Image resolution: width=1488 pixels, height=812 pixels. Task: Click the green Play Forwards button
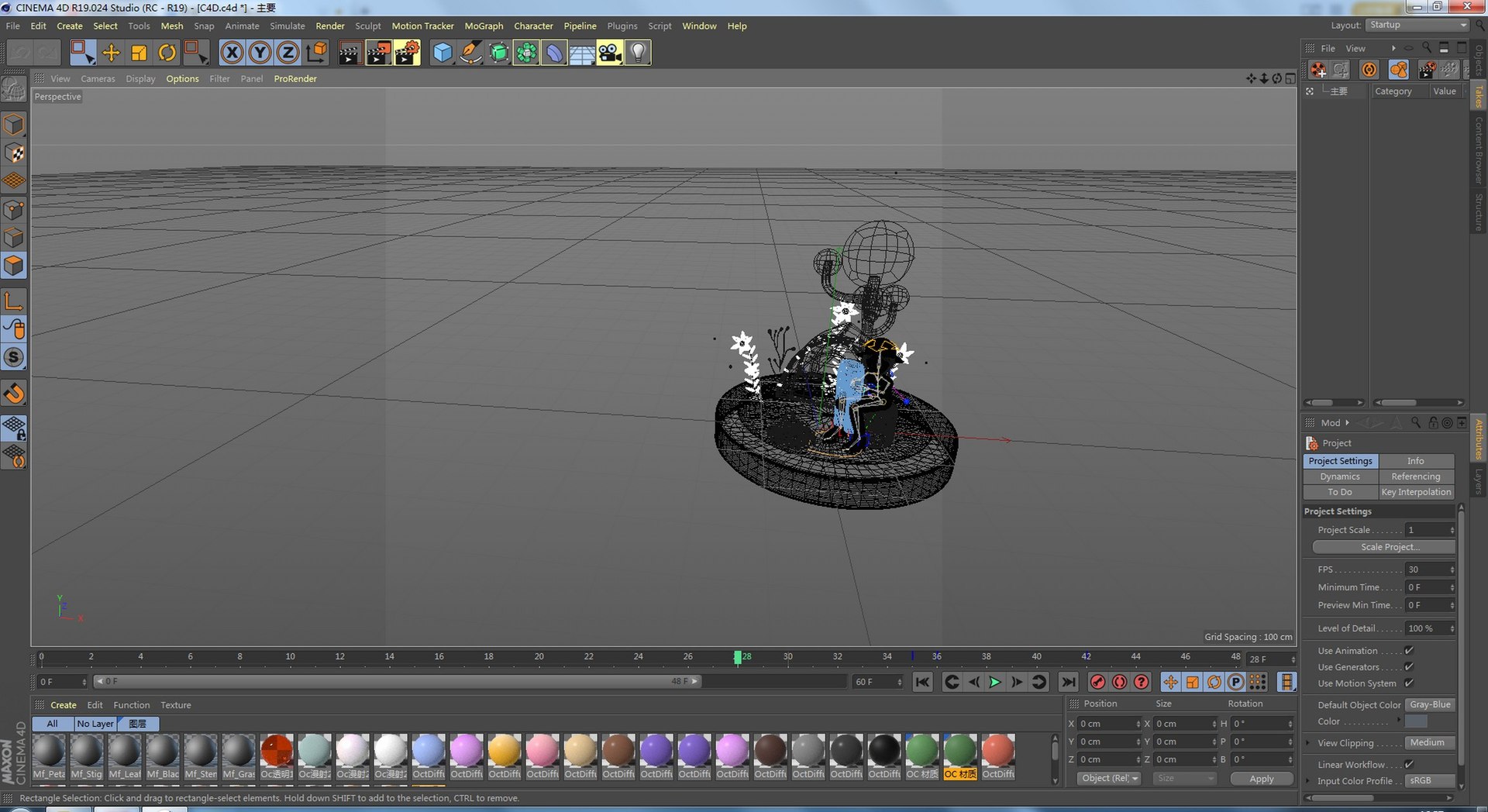(x=995, y=682)
